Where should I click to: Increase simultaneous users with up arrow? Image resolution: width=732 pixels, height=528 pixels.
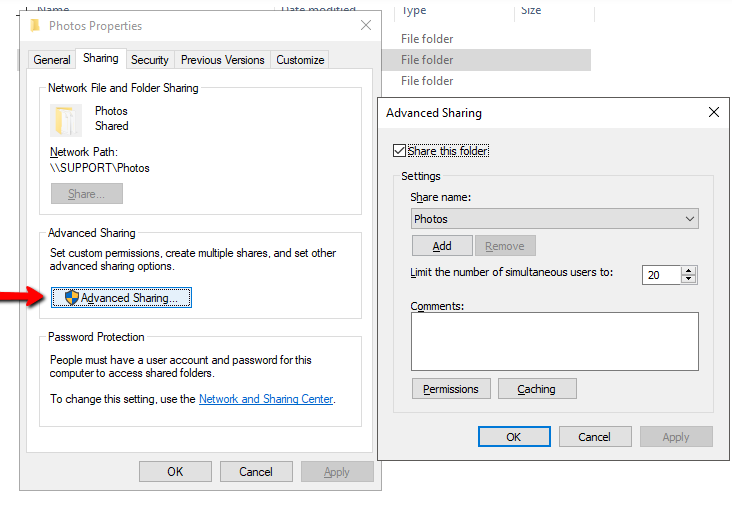pos(689,271)
